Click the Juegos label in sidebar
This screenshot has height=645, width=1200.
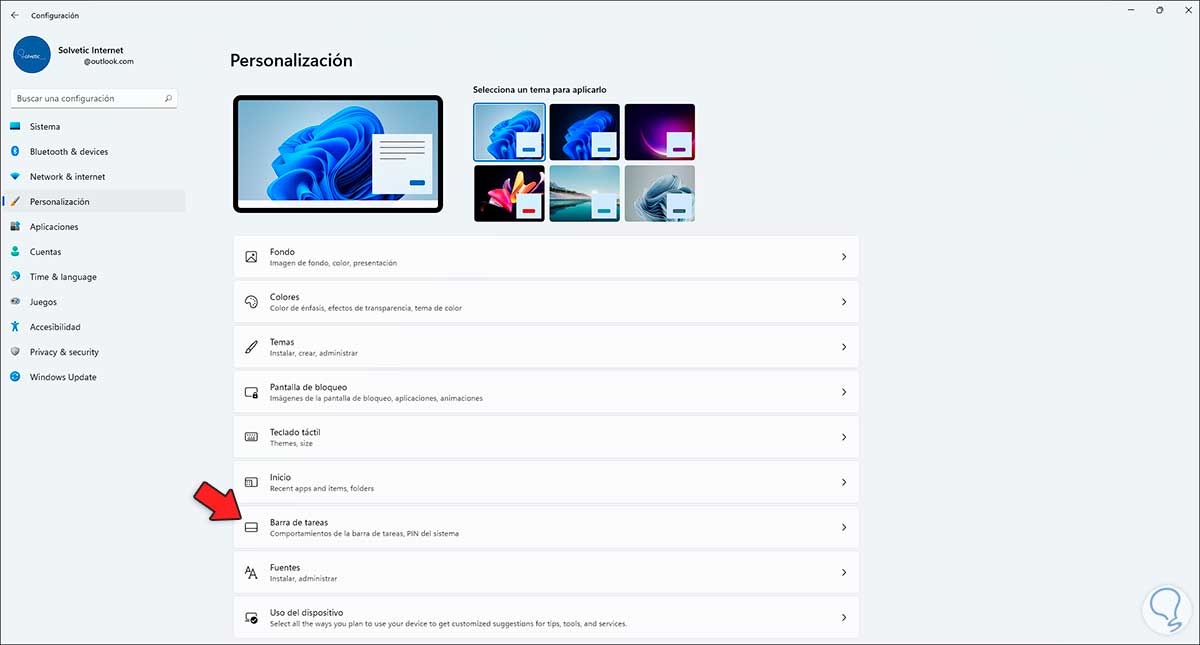click(43, 302)
